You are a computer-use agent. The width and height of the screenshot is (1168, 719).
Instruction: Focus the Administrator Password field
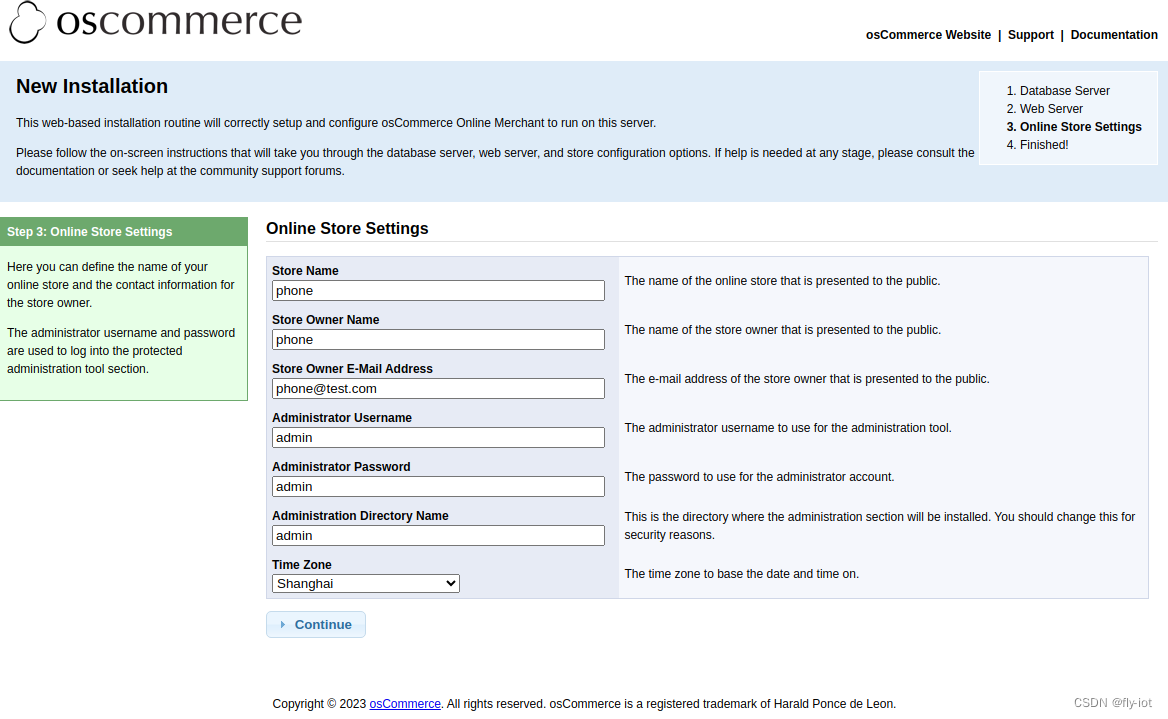(x=438, y=487)
